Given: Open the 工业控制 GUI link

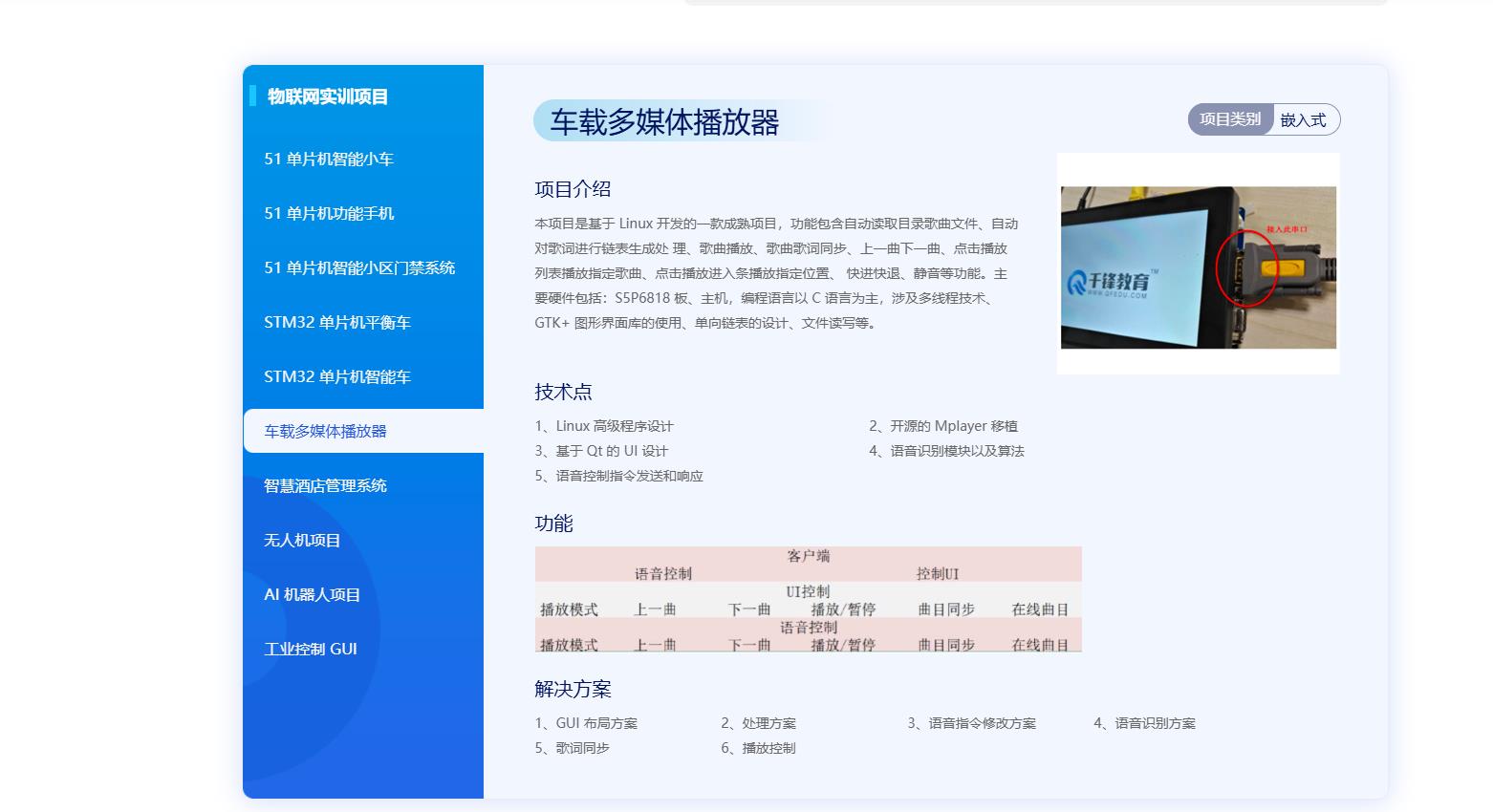Looking at the screenshot, I should (x=311, y=650).
